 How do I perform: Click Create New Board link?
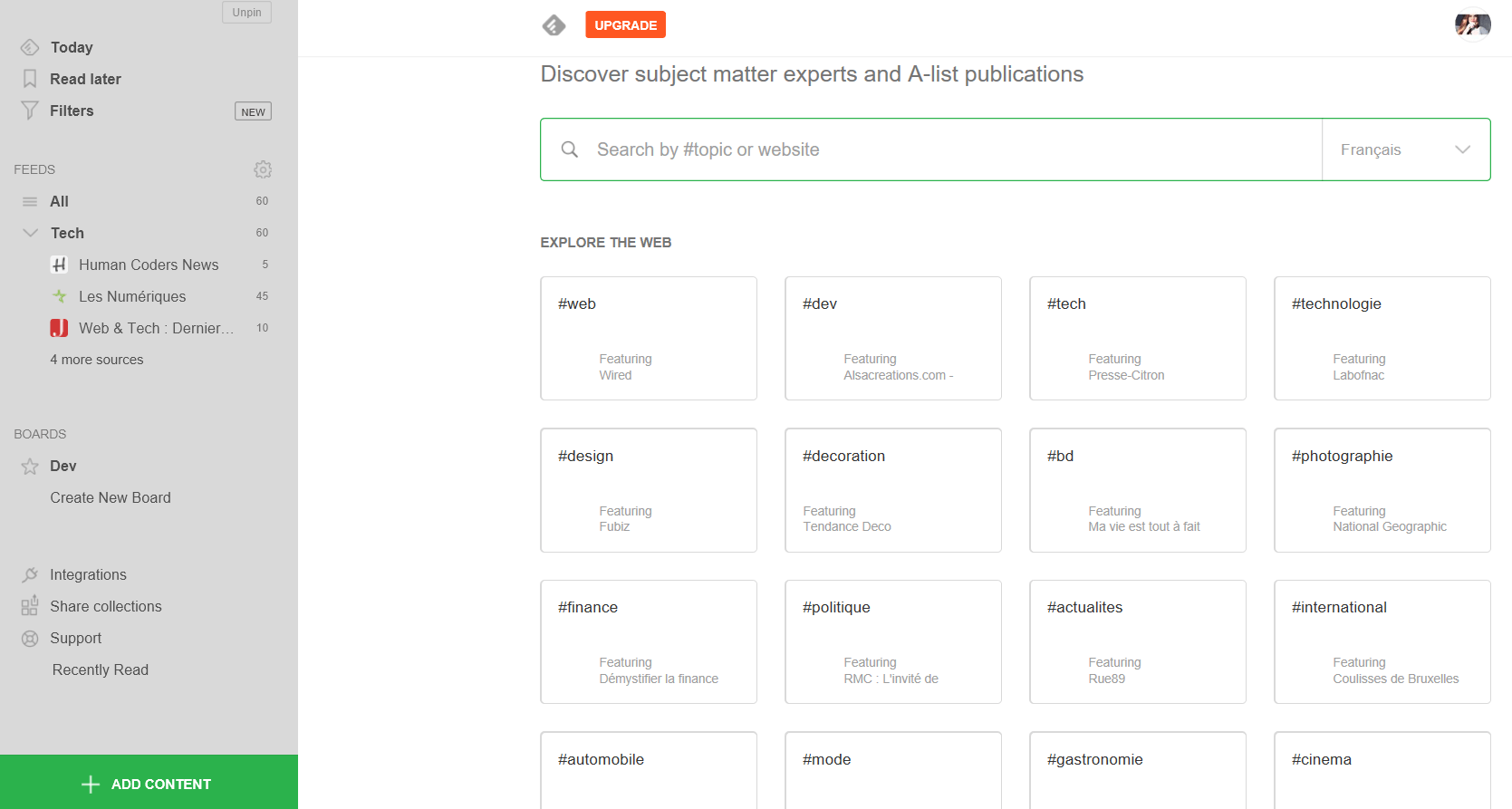pos(111,497)
